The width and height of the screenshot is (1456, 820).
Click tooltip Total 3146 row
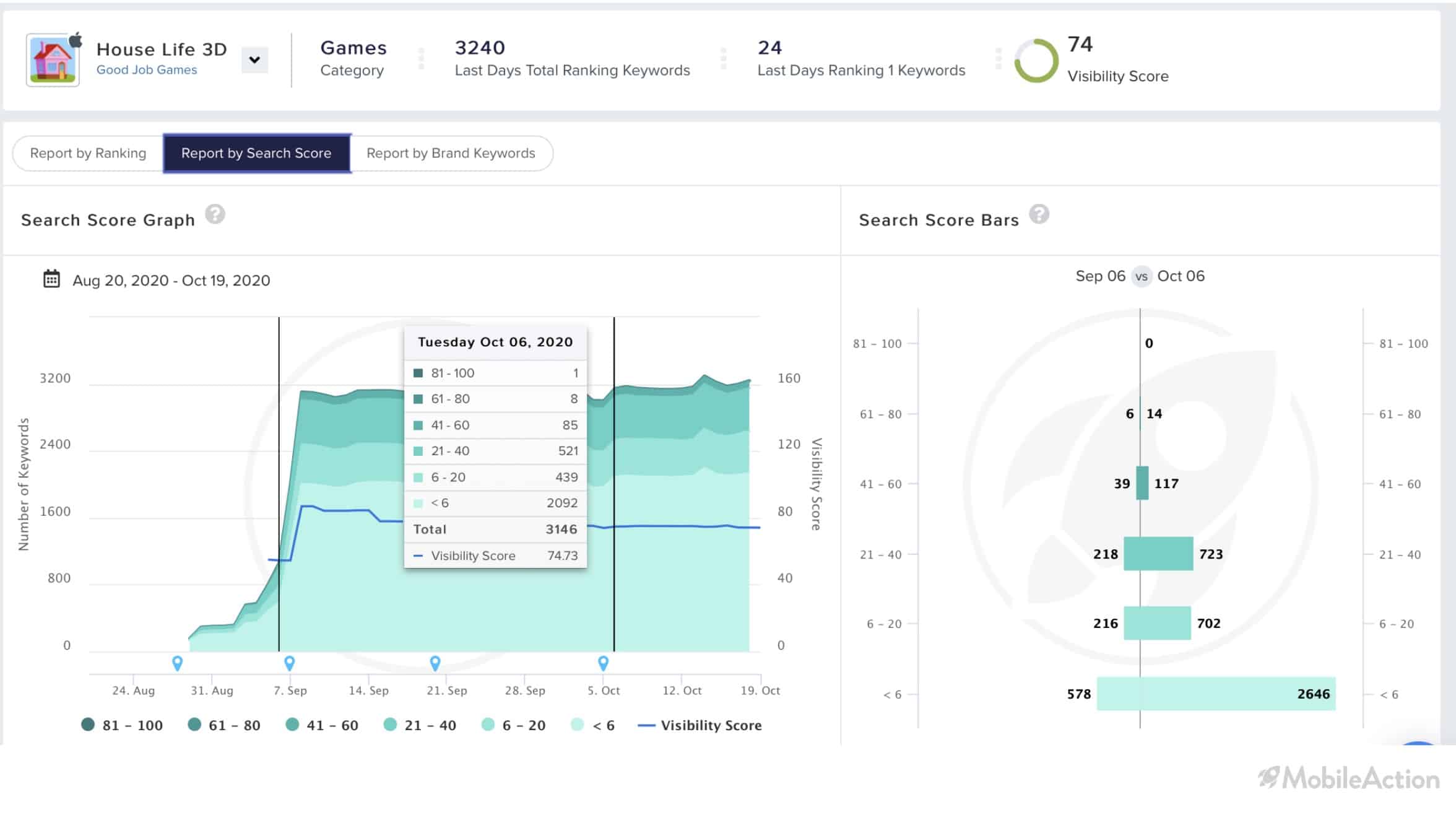(x=495, y=529)
